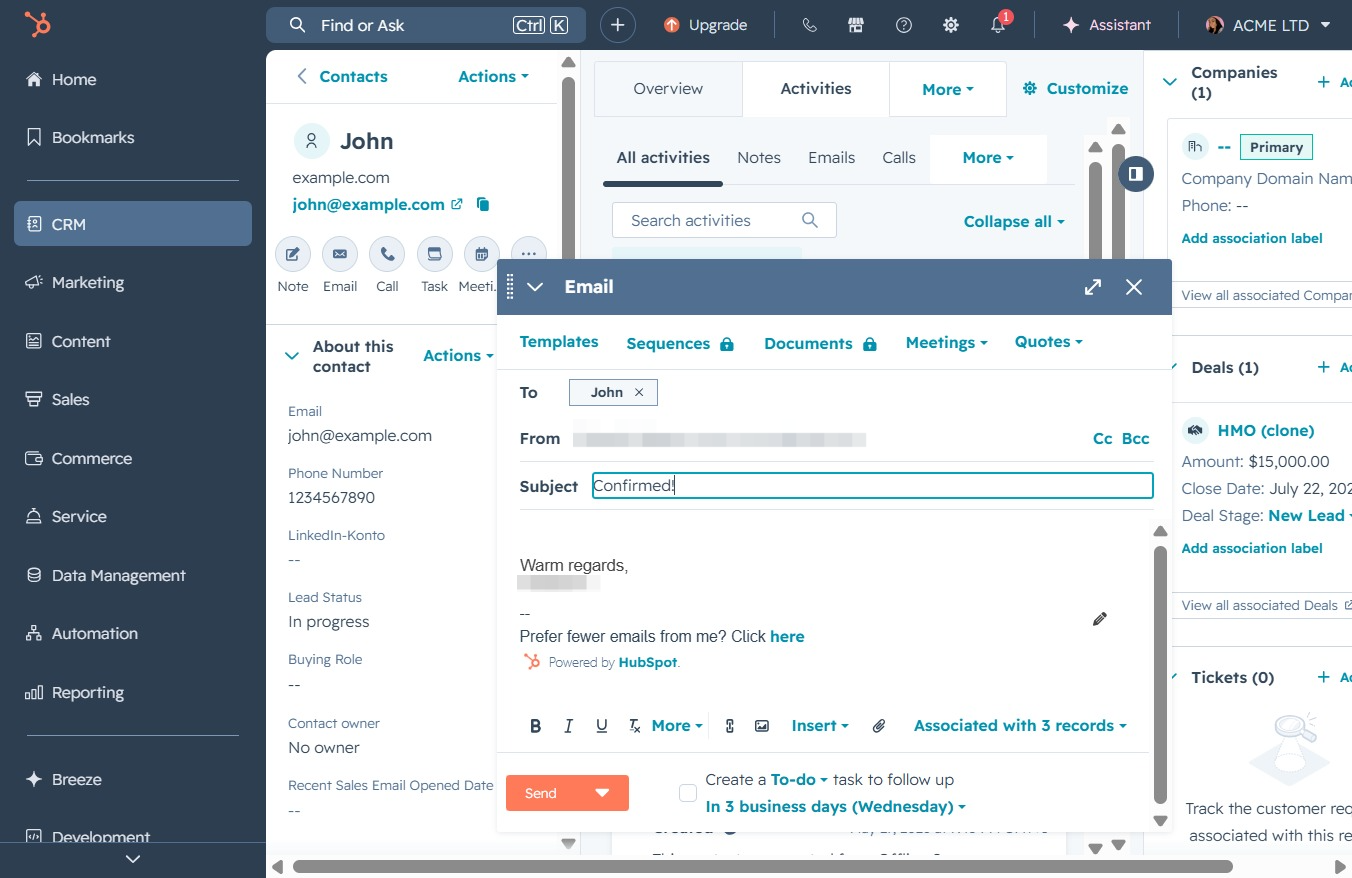Apply bold formatting in email editor
This screenshot has width=1352, height=878.
pyautogui.click(x=535, y=726)
